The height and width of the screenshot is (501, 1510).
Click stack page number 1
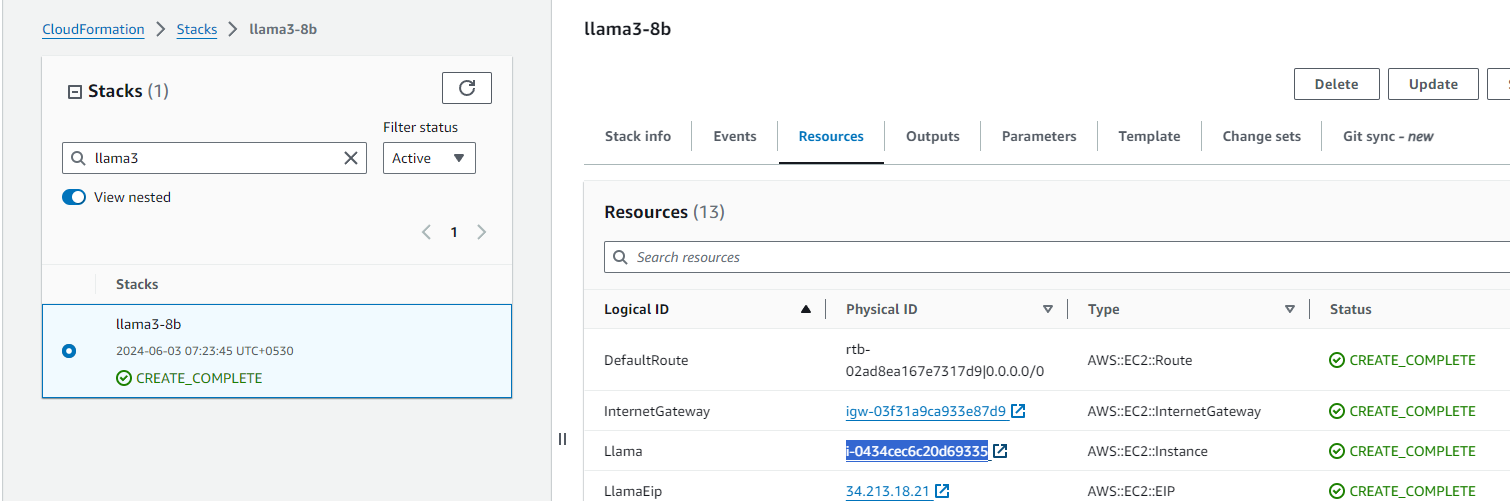(x=453, y=232)
